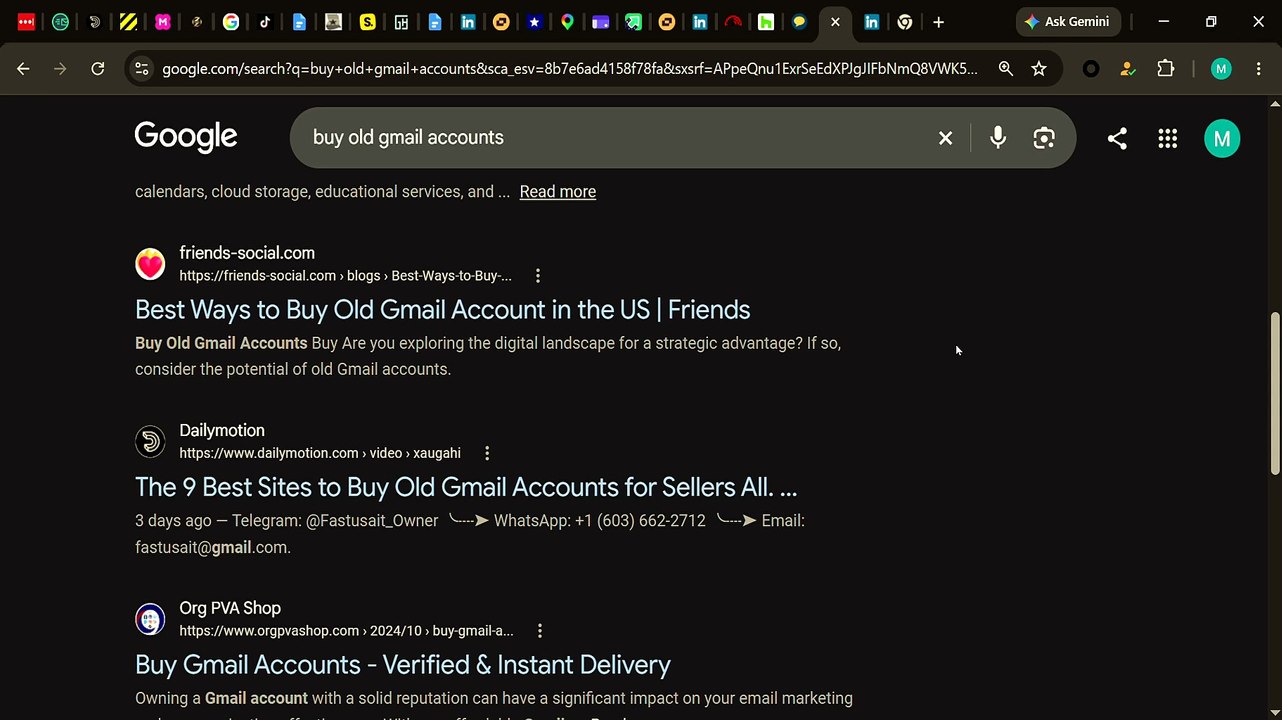Open the pink 'M' favicon tab
The image size is (1282, 720).
coord(162,22)
